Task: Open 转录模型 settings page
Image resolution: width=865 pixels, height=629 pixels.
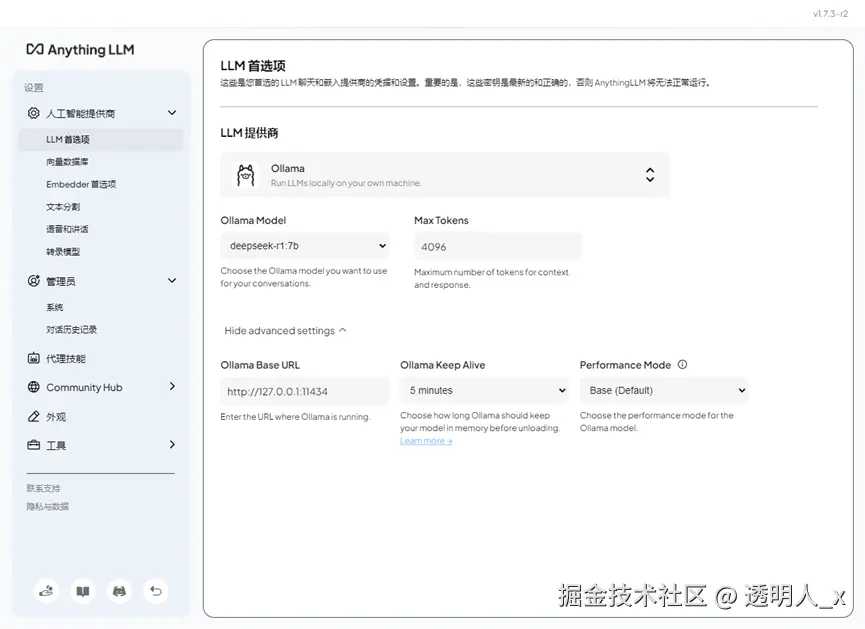Action: (63, 252)
